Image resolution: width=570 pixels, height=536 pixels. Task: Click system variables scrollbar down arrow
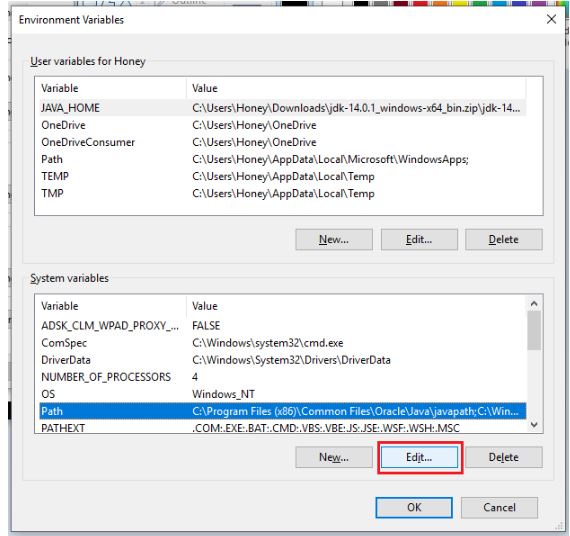(x=534, y=425)
